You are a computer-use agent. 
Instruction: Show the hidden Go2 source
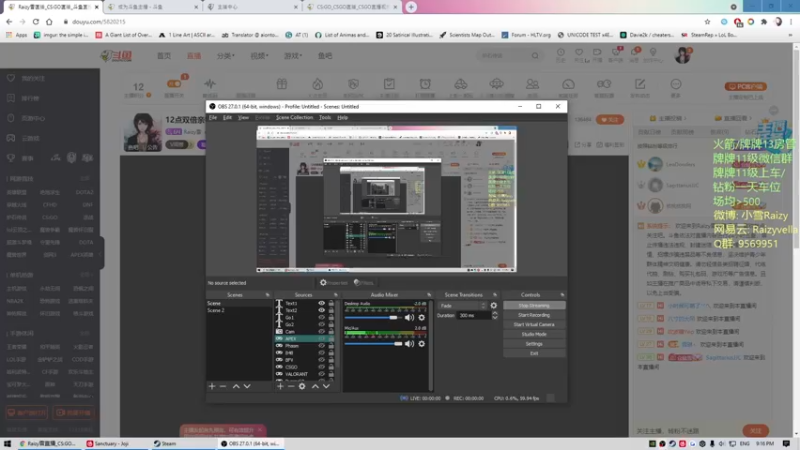click(x=321, y=324)
